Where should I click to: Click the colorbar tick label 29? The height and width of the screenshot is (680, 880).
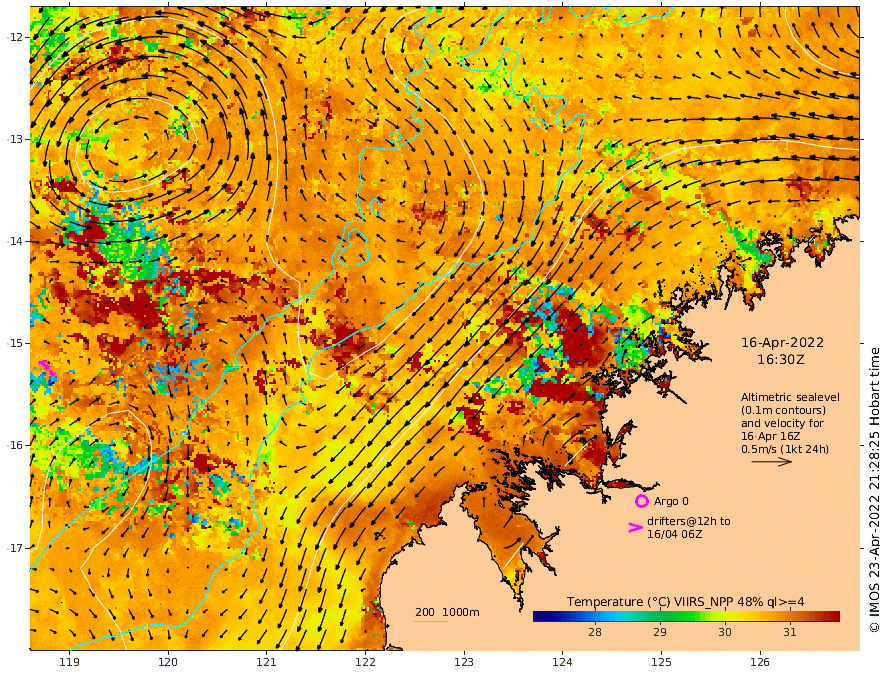pos(660,632)
